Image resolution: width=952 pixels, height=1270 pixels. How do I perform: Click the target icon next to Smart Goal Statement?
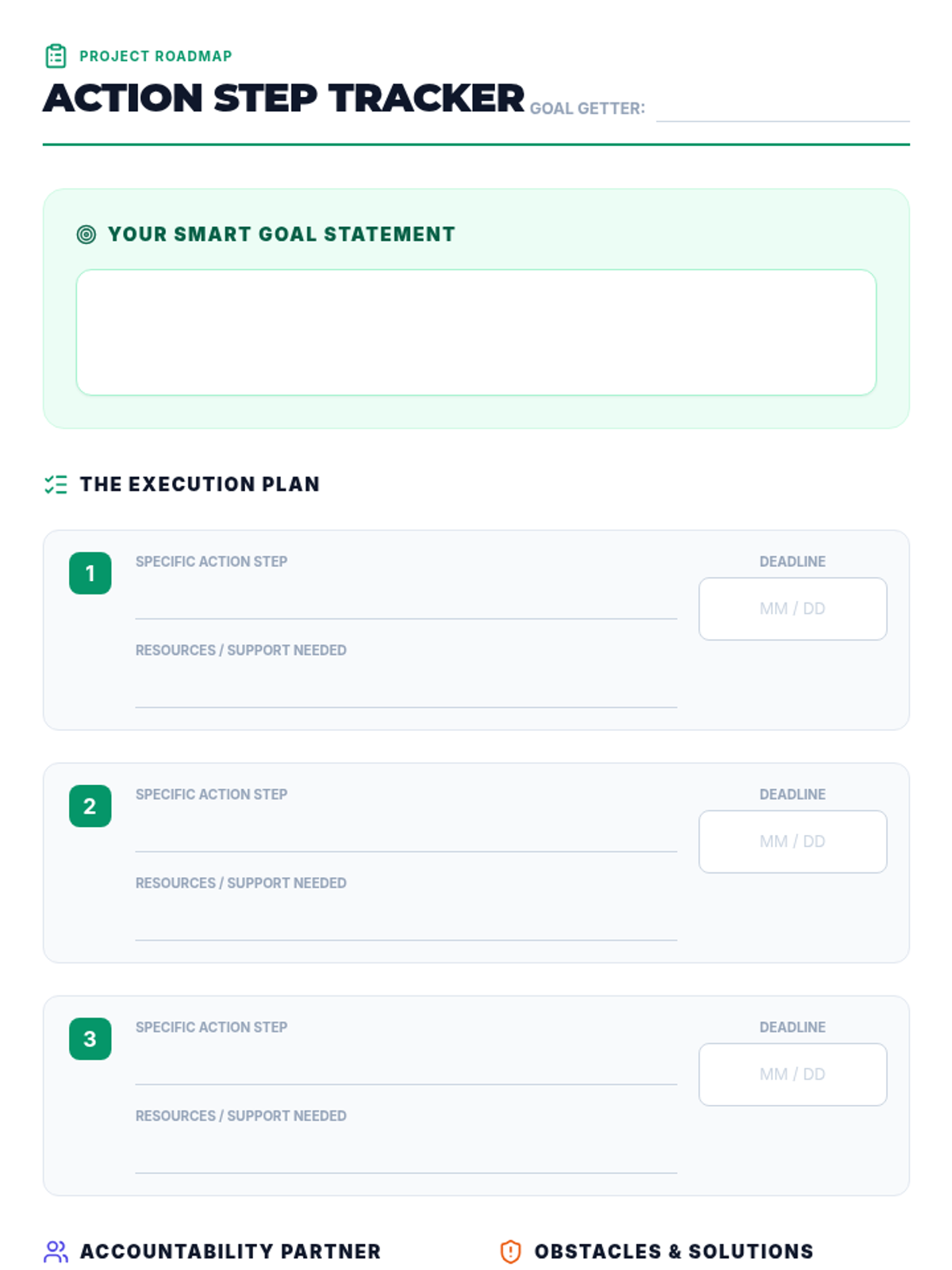pyautogui.click(x=86, y=234)
